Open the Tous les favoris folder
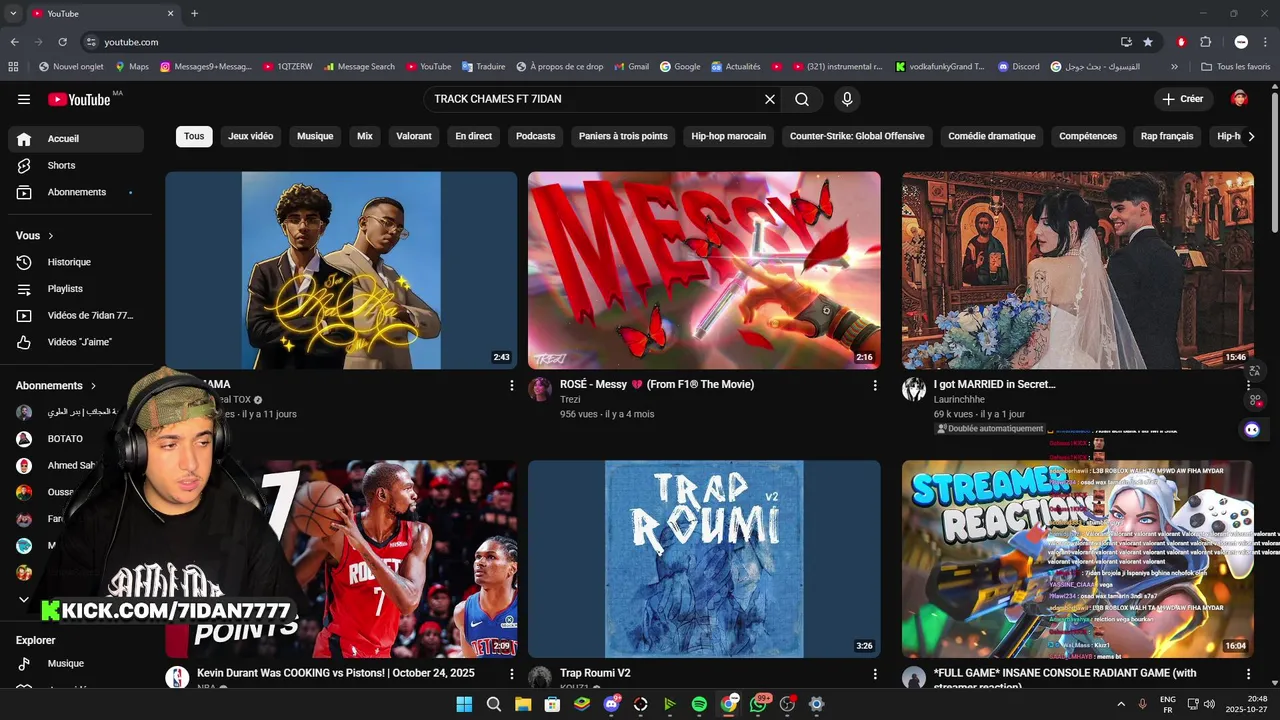Viewport: 1280px width, 720px height. point(1235,67)
